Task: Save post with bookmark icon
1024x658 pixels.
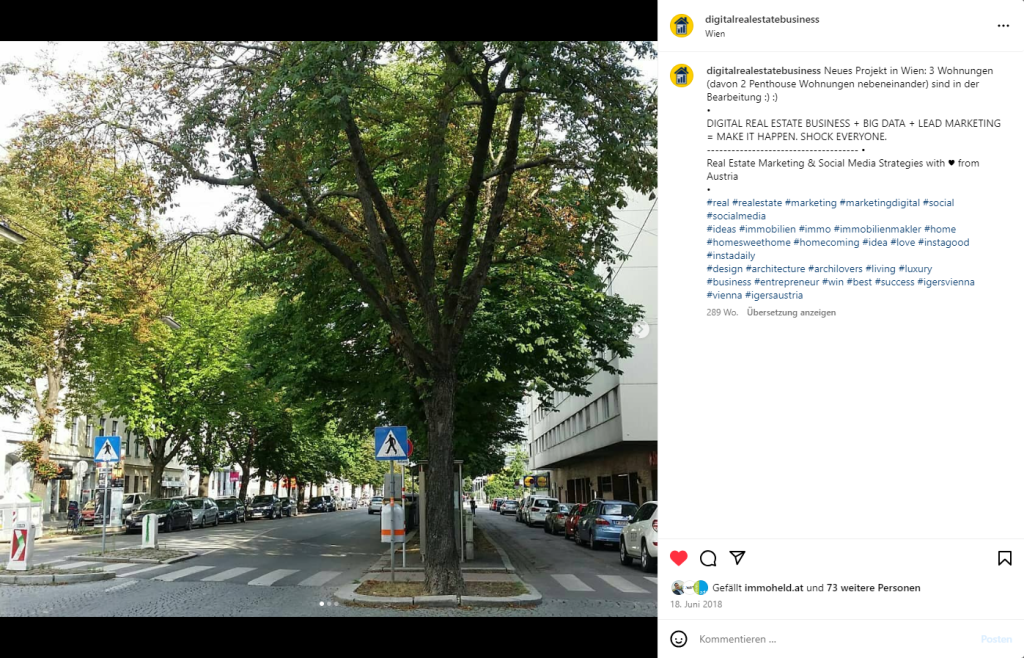Action: click(x=1004, y=558)
